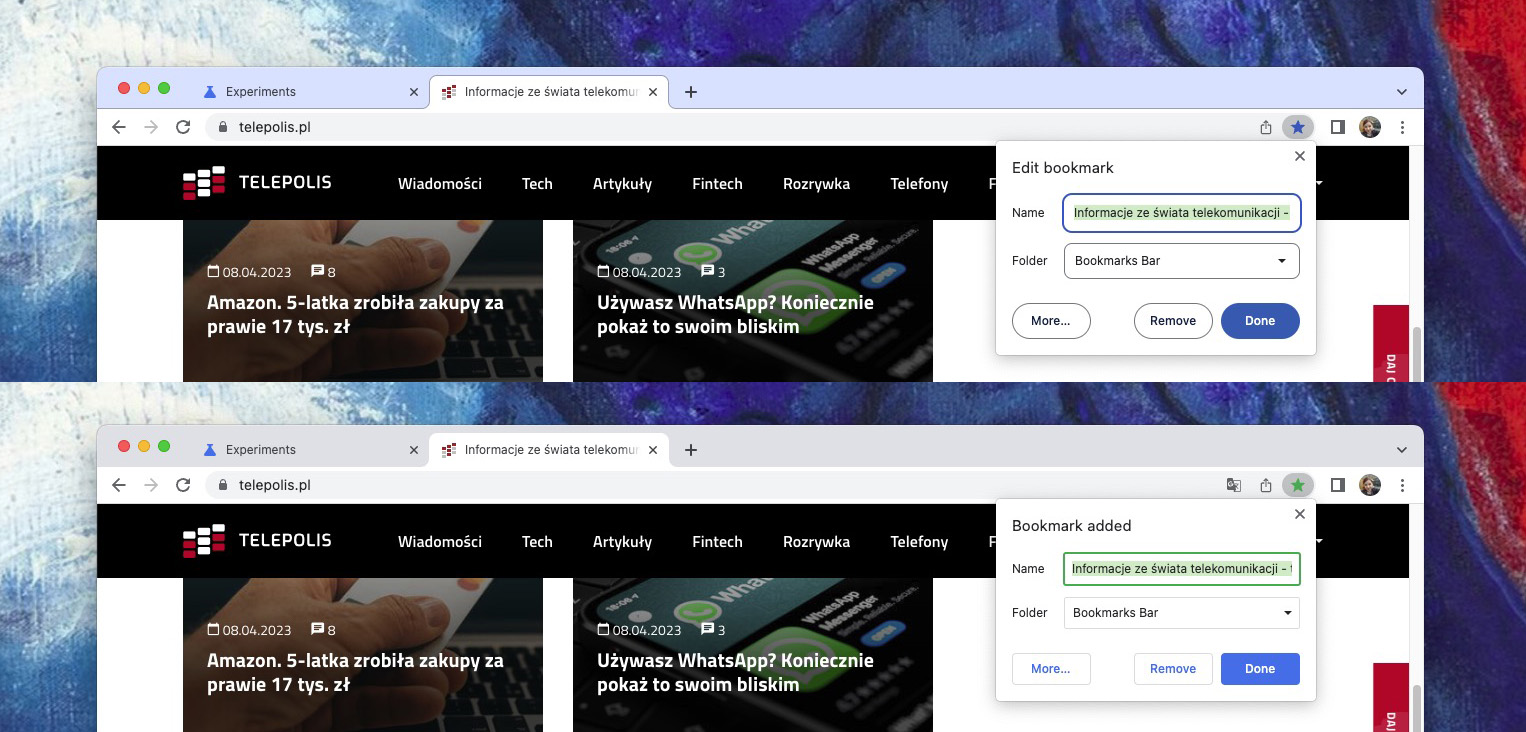Expand the Folder dropdown in the "Edit bookmark" dialog

[x=1181, y=261]
